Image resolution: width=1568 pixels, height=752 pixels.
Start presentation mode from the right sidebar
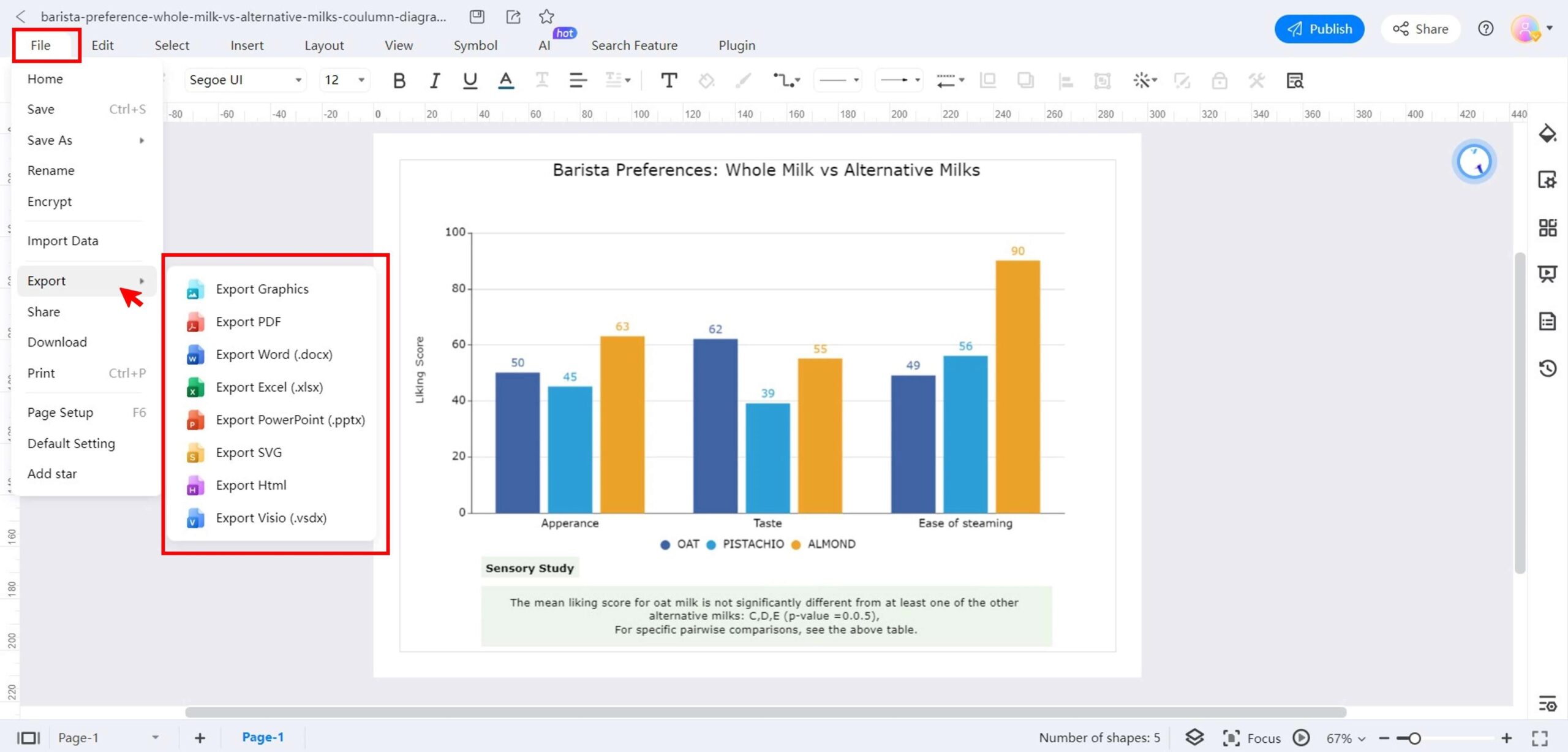point(1548,274)
